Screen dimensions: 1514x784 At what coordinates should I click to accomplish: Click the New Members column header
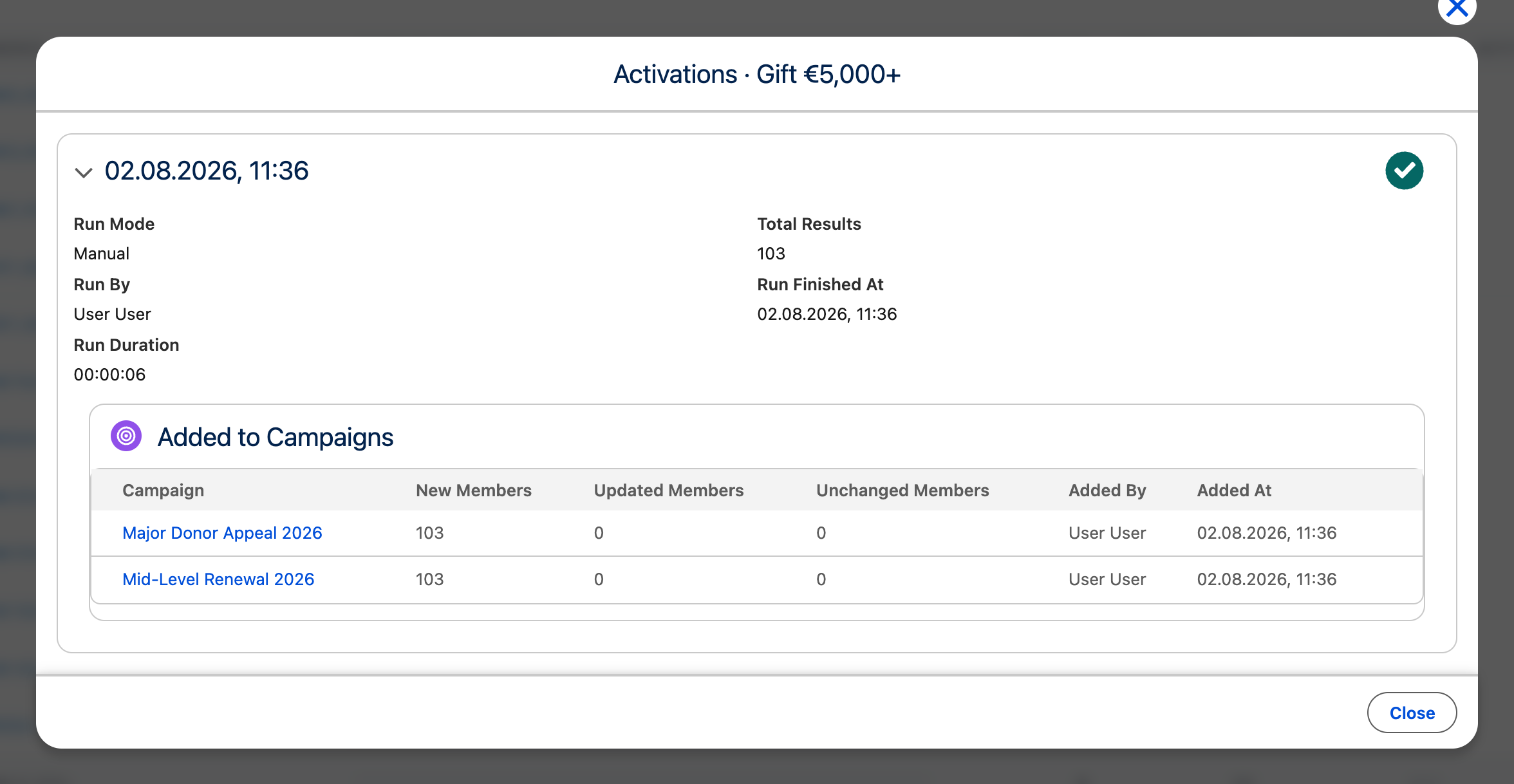click(474, 490)
